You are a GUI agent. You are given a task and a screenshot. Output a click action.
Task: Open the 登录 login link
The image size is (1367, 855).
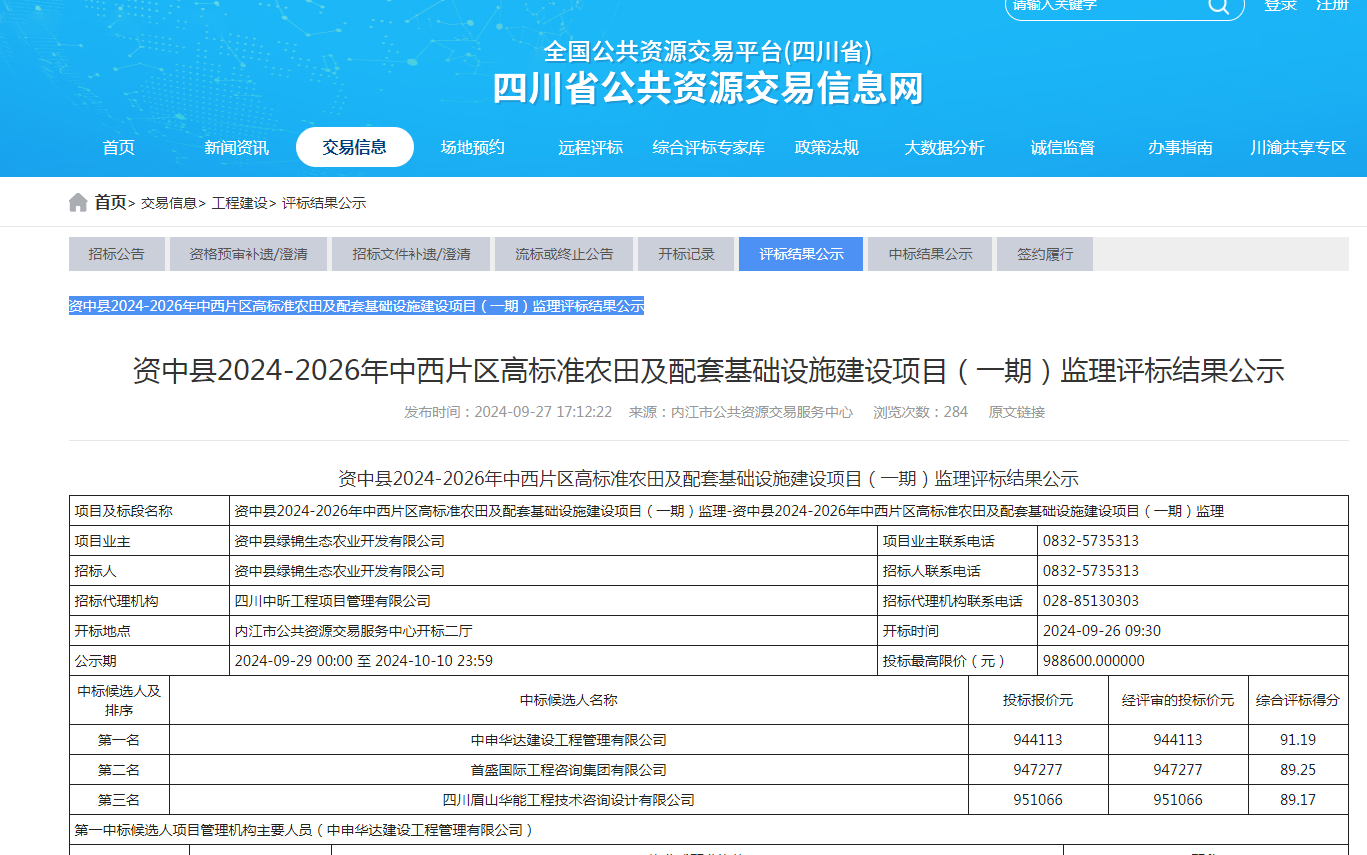1280,5
